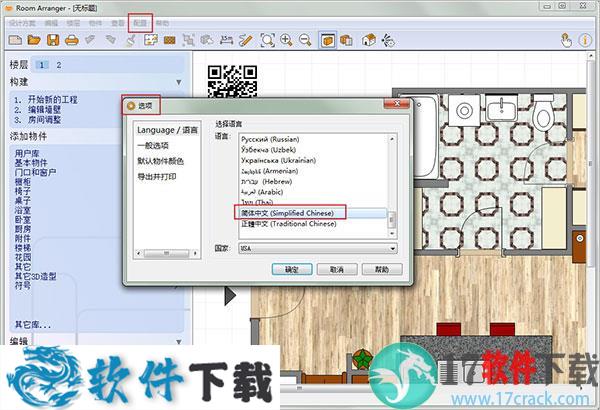Click 房间调整 in build list
This screenshot has width=600, height=410.
44,119
